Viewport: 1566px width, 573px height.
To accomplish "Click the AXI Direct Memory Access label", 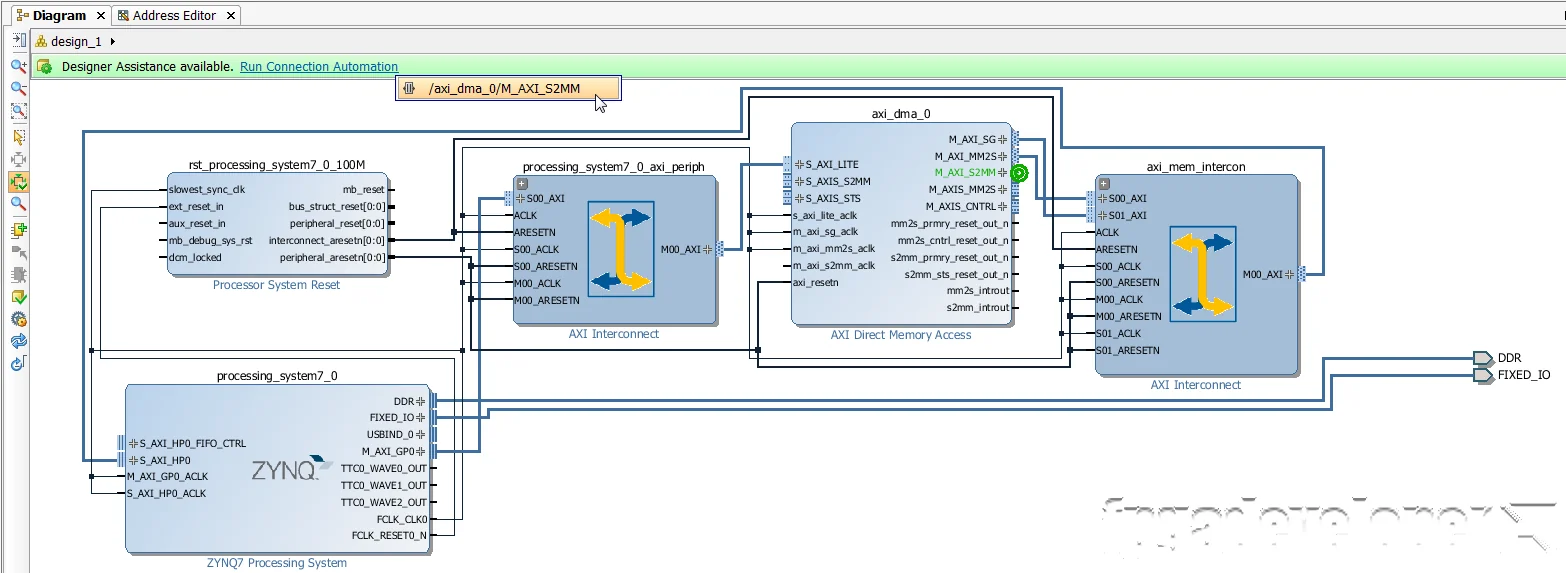I will (901, 335).
